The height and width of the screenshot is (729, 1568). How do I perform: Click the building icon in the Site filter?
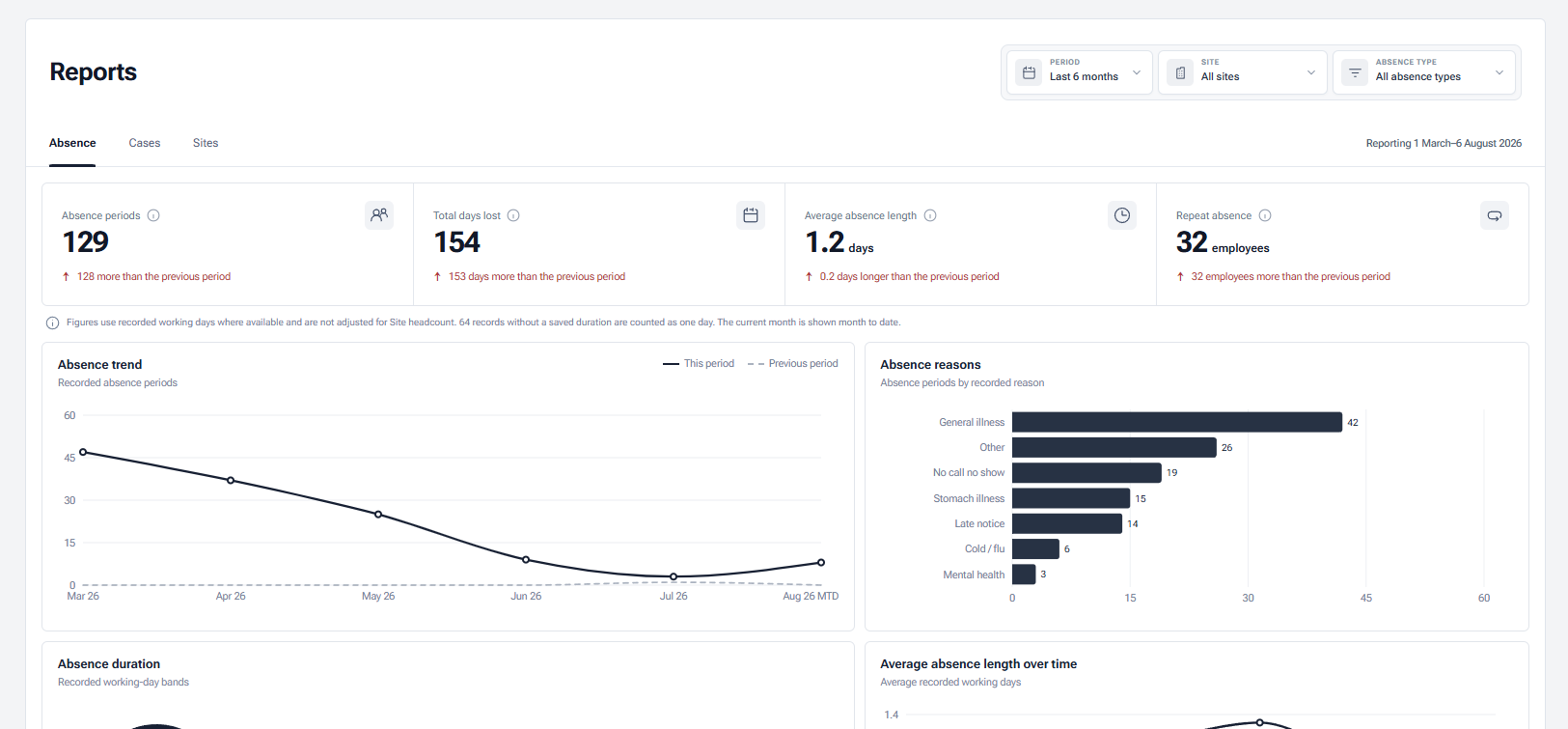(1180, 72)
